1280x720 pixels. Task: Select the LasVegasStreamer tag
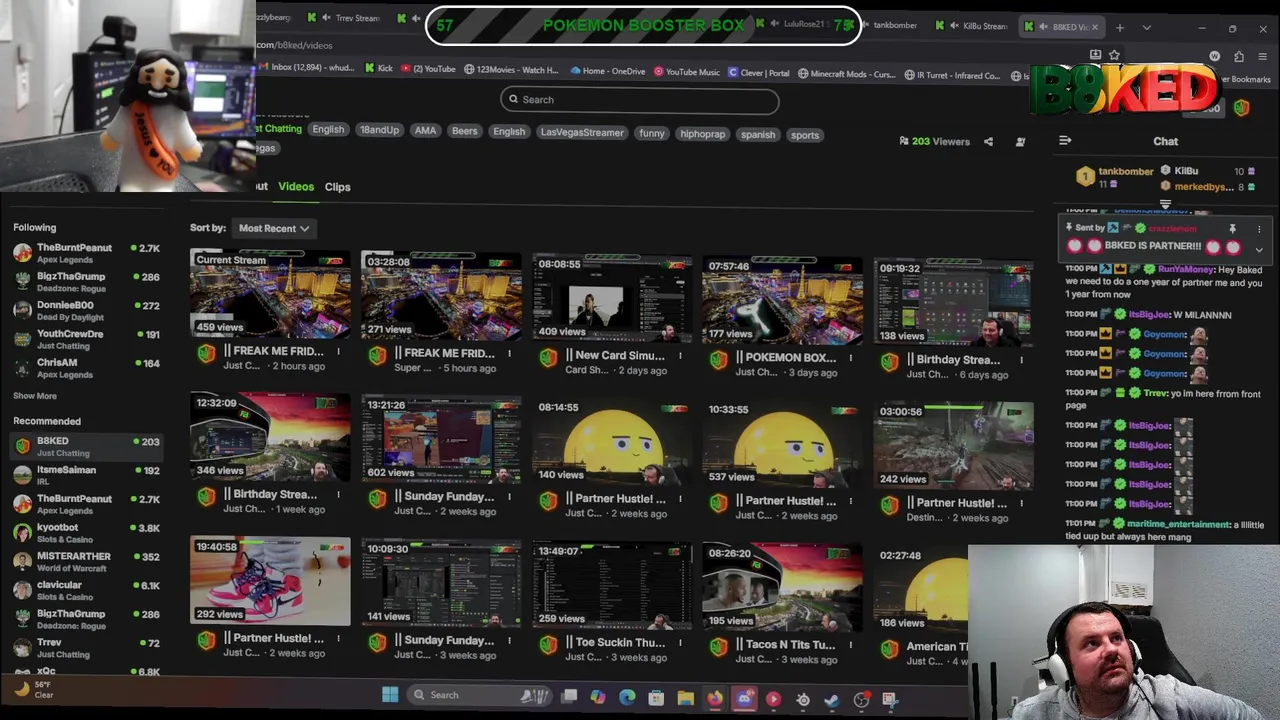[582, 132]
